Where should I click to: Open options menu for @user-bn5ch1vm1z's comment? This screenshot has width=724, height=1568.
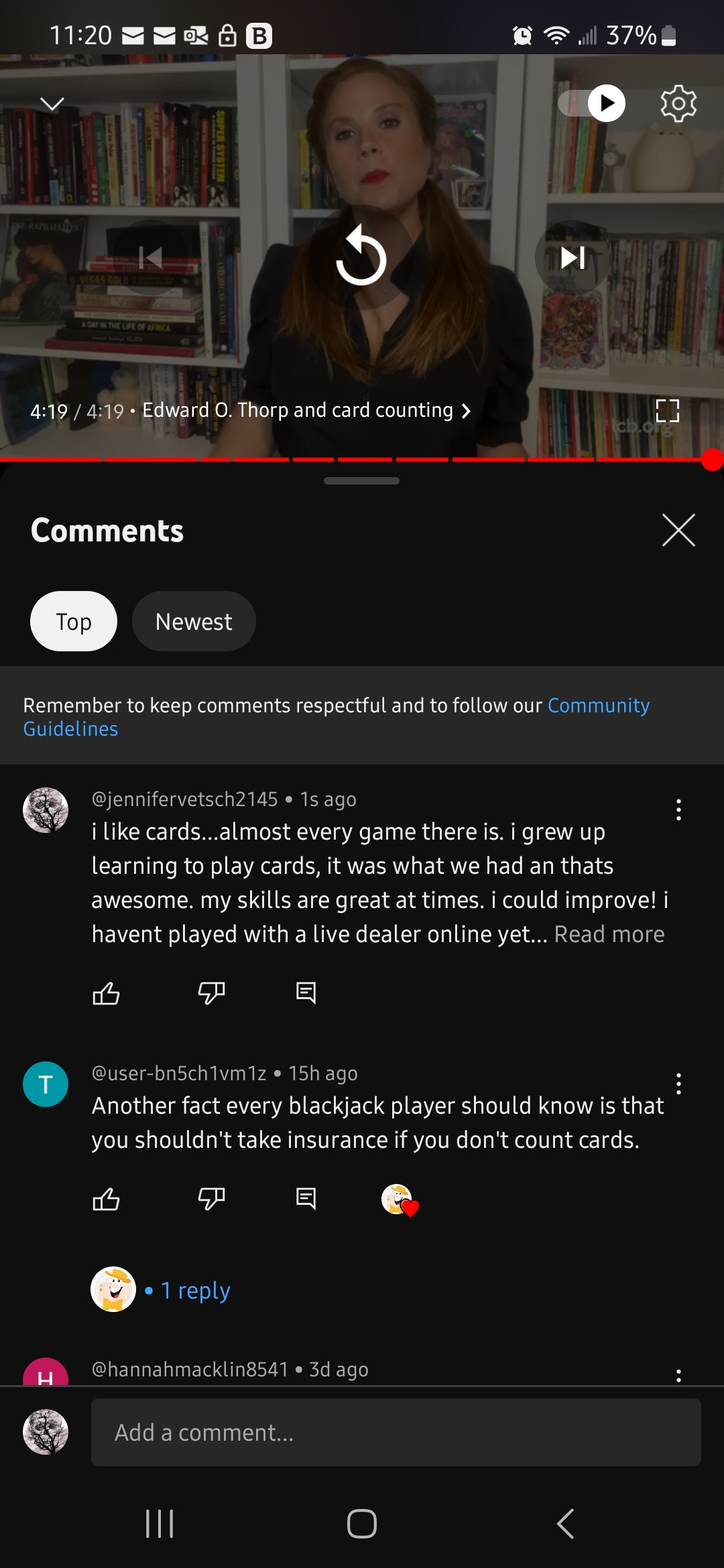coord(678,1084)
